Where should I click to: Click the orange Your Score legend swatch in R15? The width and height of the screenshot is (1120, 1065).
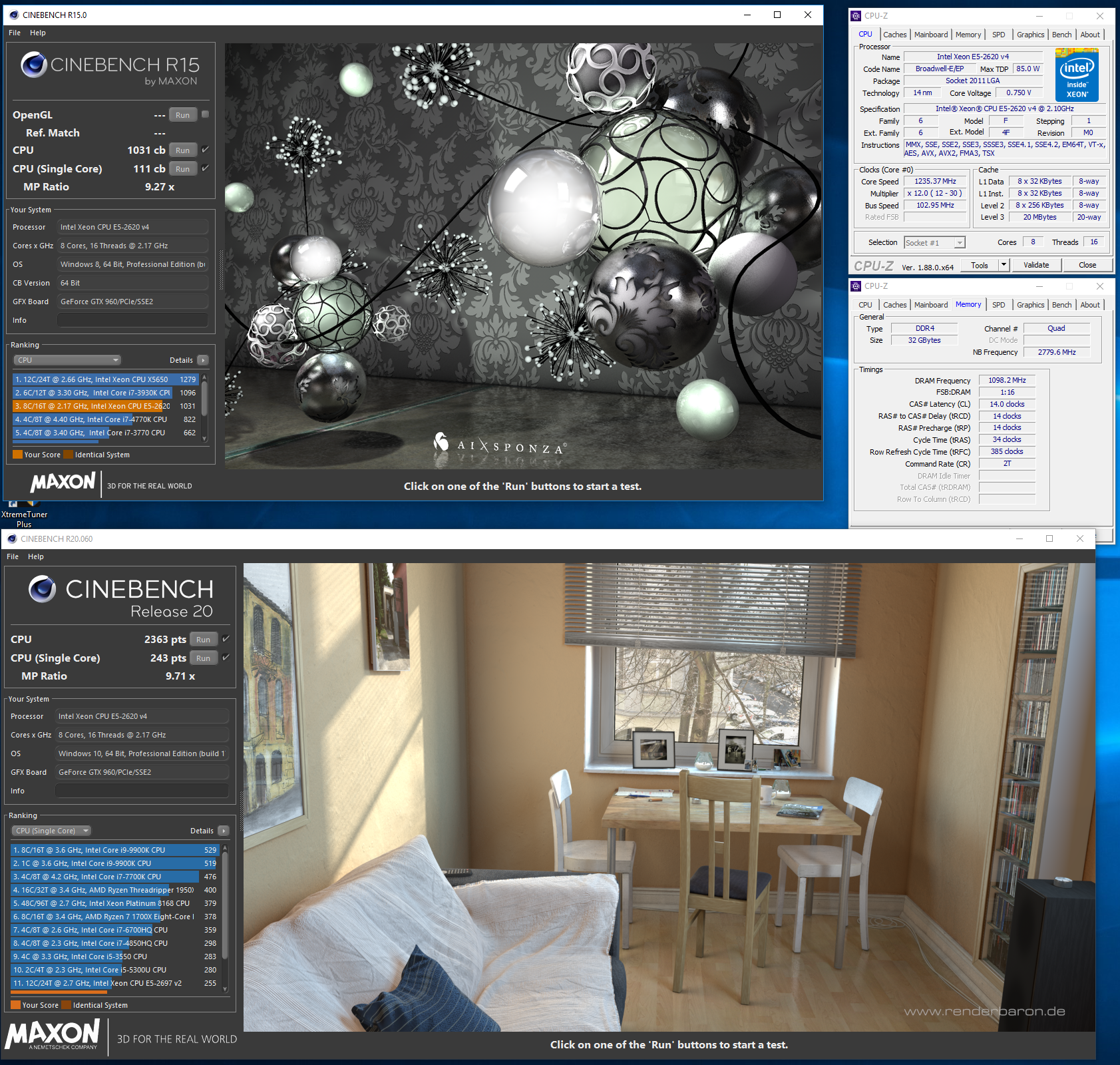17,455
